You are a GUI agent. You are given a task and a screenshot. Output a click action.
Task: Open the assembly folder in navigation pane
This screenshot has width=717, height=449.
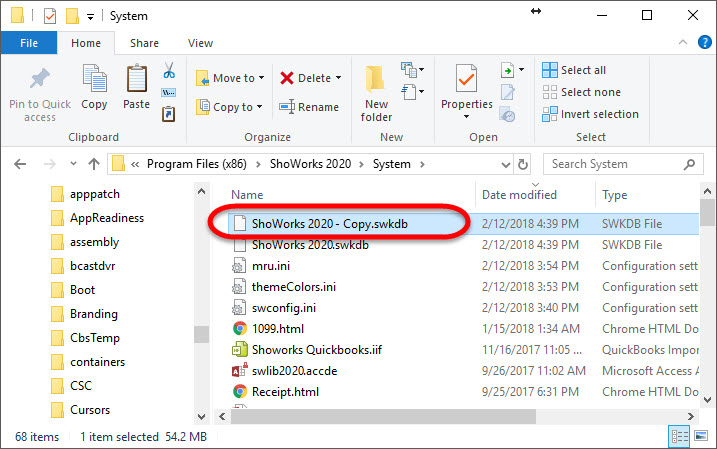[94, 242]
